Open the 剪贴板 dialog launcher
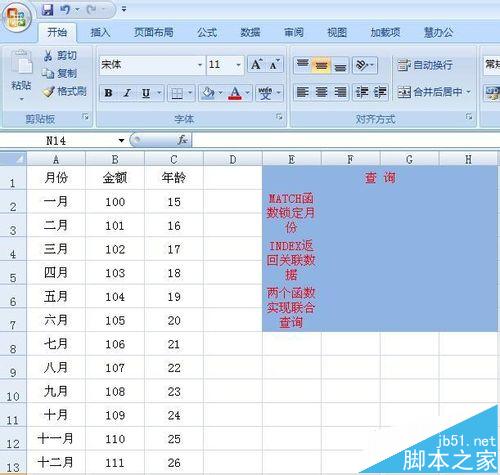The image size is (500, 475). (86, 116)
